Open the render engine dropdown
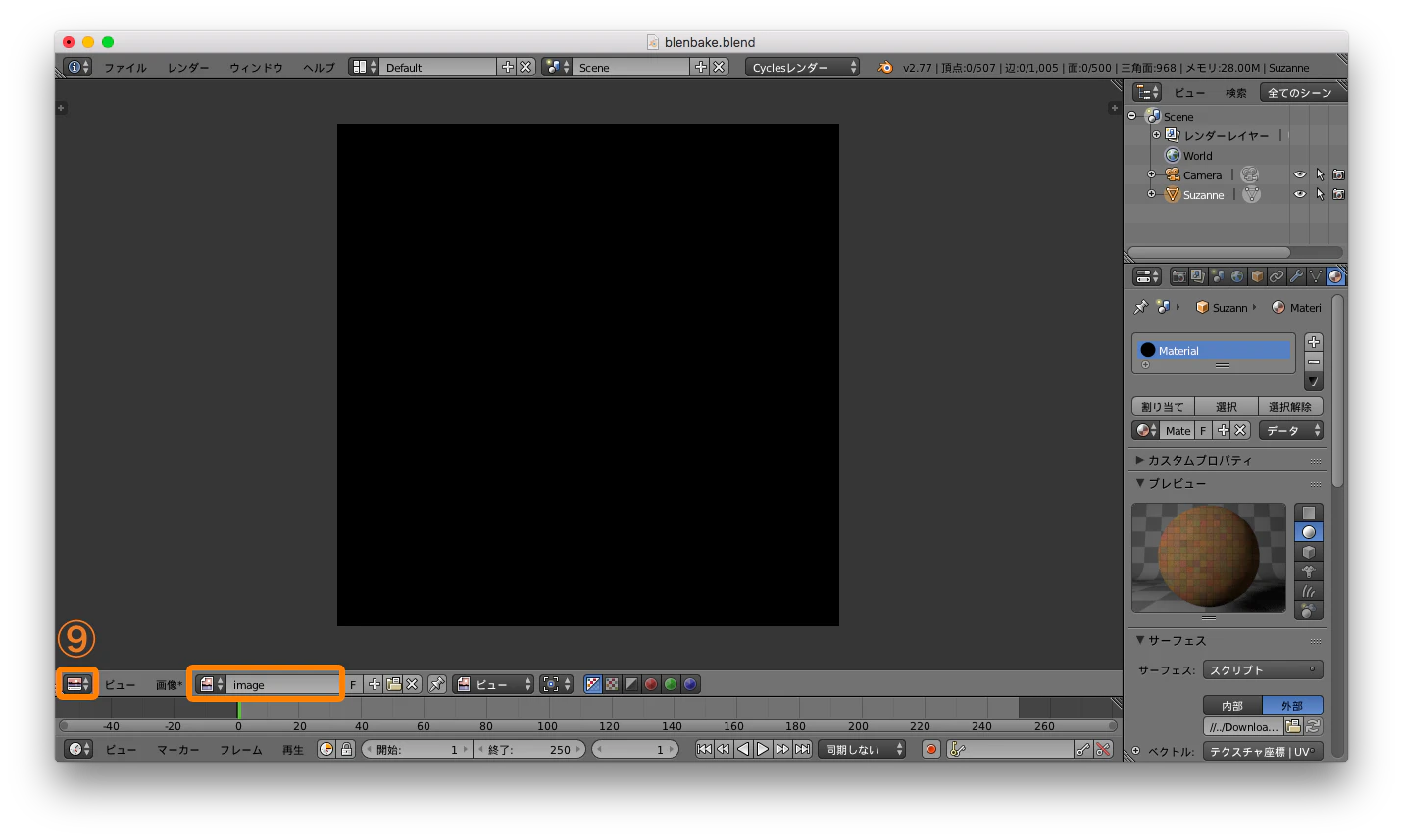The height and width of the screenshot is (840, 1403). [x=802, y=67]
